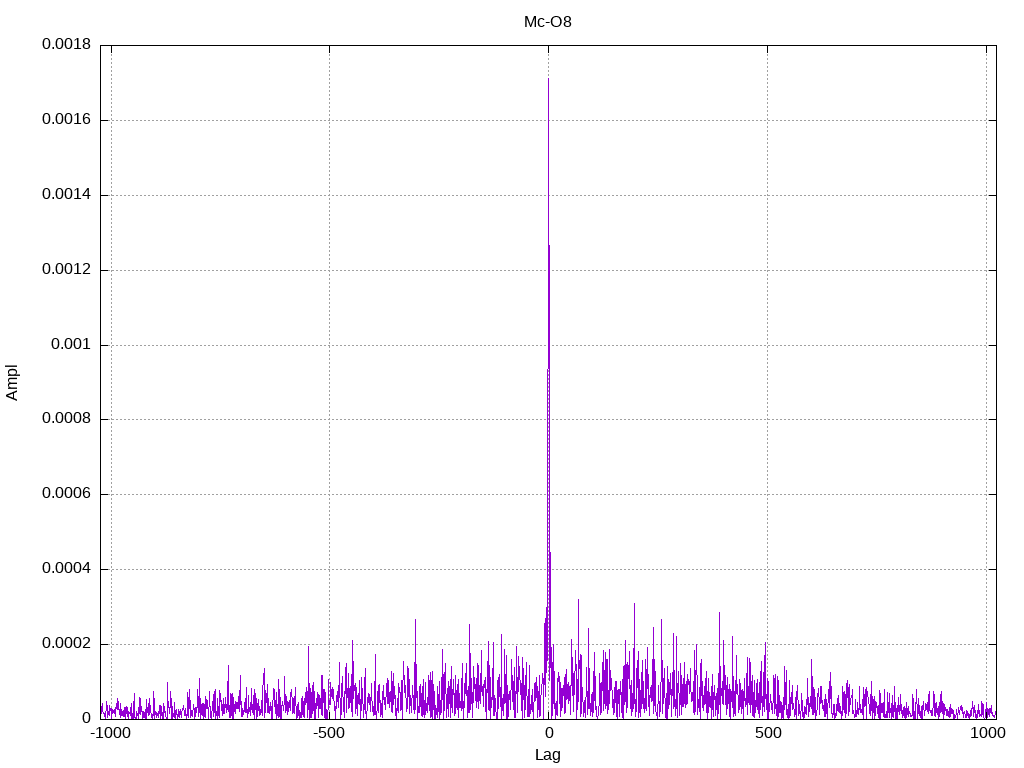Select the 0.001 y-axis tick label
The height and width of the screenshot is (768, 1024).
click(72, 345)
